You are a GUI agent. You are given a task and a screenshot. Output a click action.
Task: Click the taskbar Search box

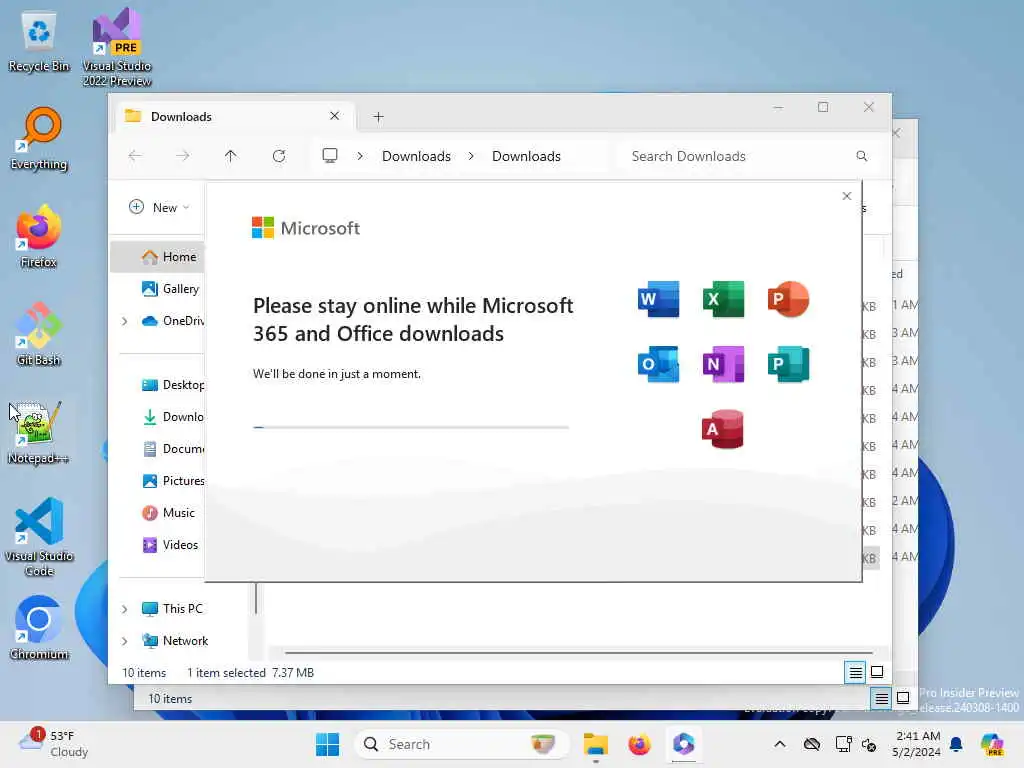[461, 744]
